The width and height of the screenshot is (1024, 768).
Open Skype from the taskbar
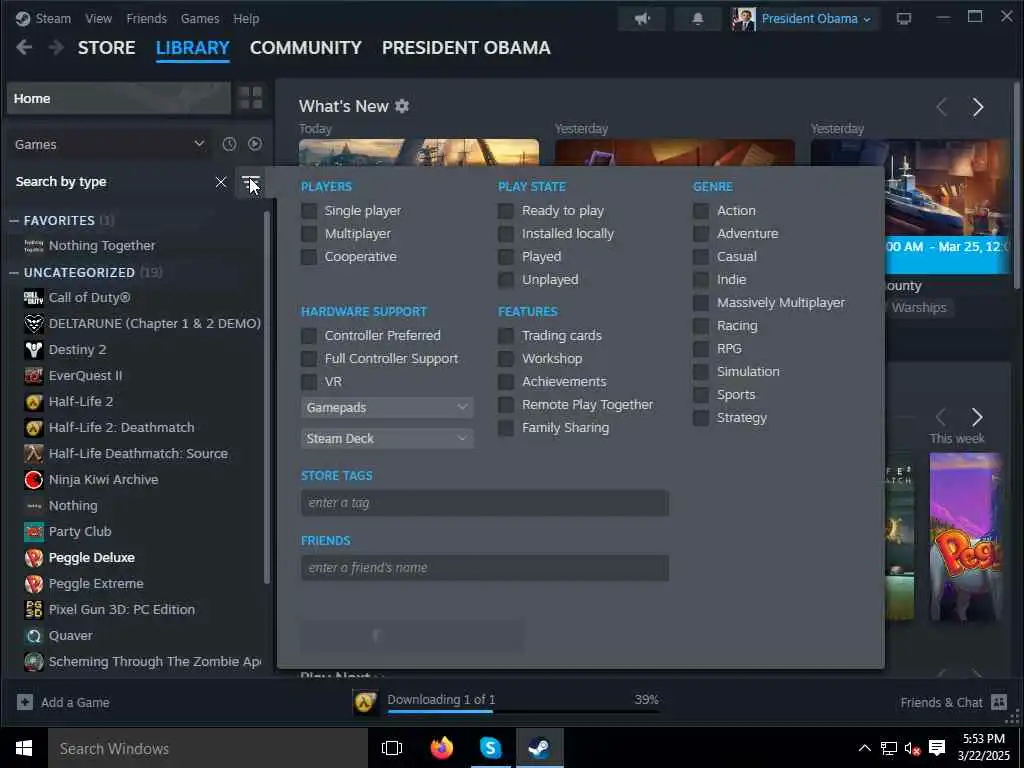(x=490, y=748)
